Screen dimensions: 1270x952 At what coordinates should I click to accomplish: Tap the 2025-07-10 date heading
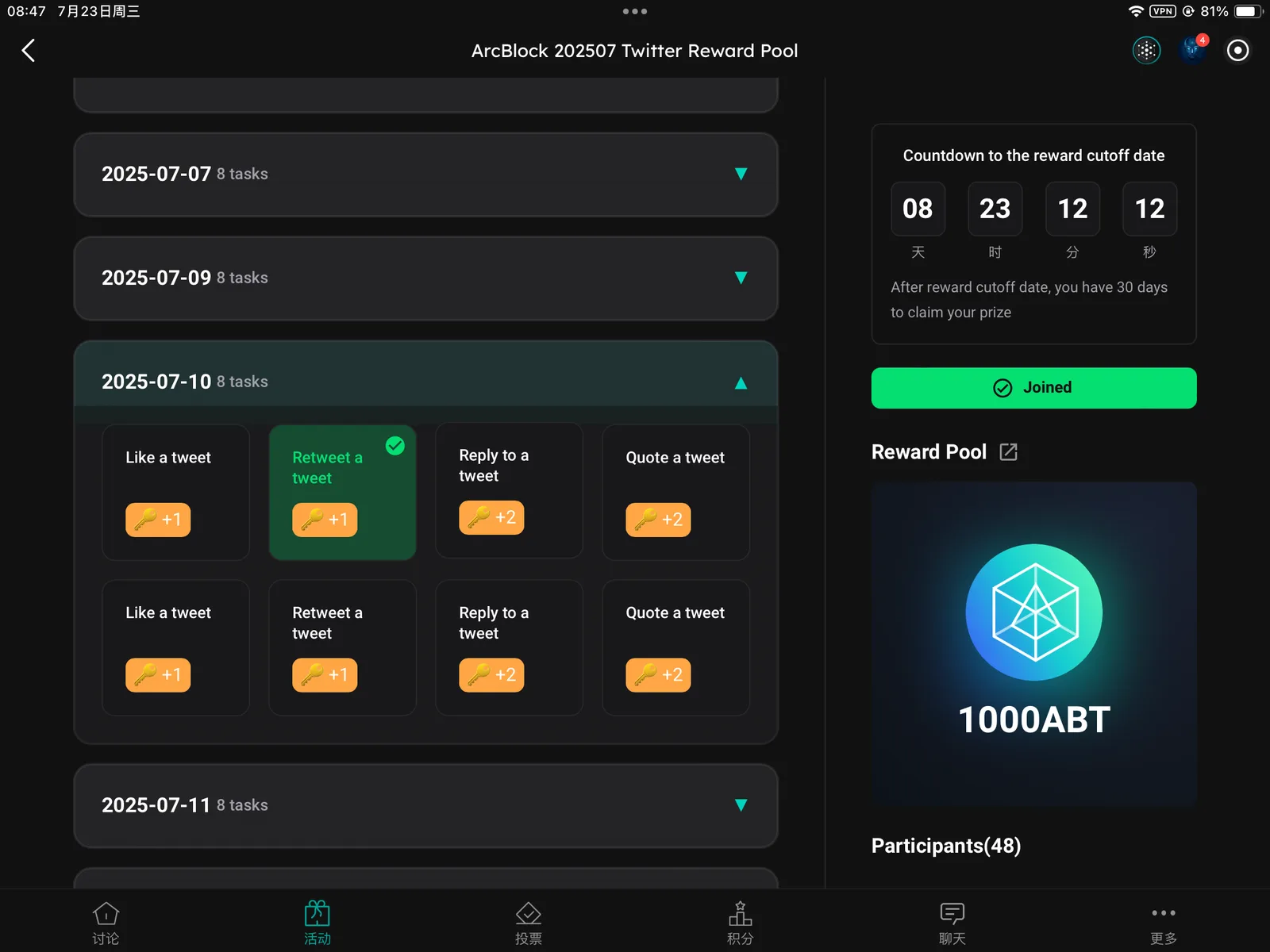coord(156,382)
